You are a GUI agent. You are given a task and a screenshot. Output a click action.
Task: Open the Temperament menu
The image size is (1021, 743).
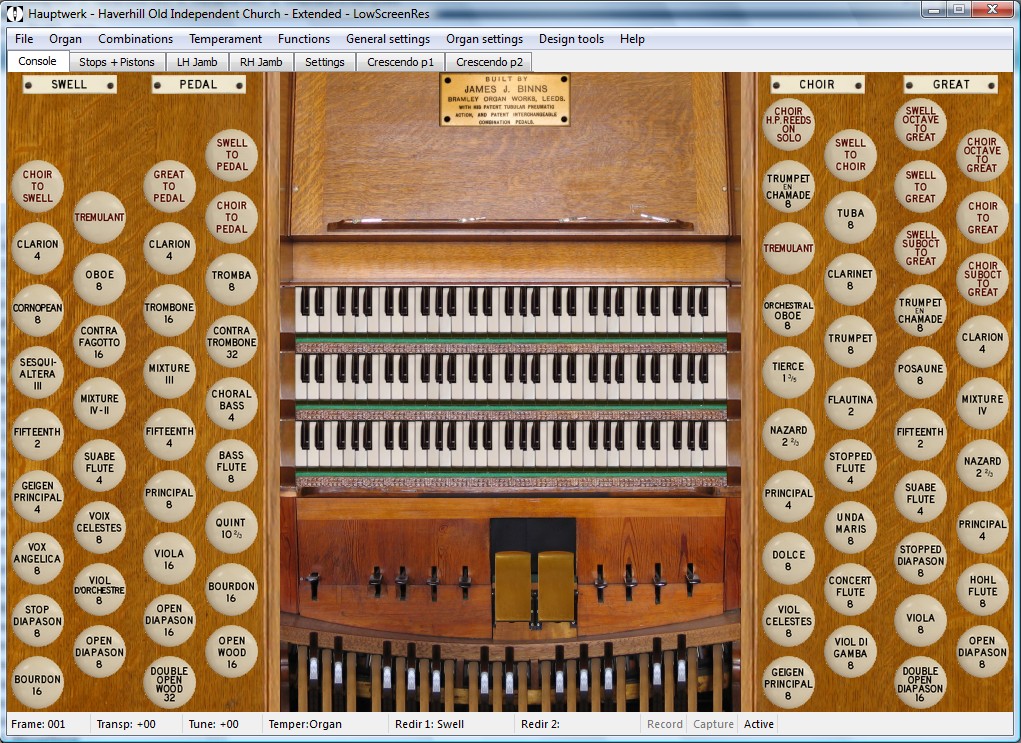tap(225, 39)
